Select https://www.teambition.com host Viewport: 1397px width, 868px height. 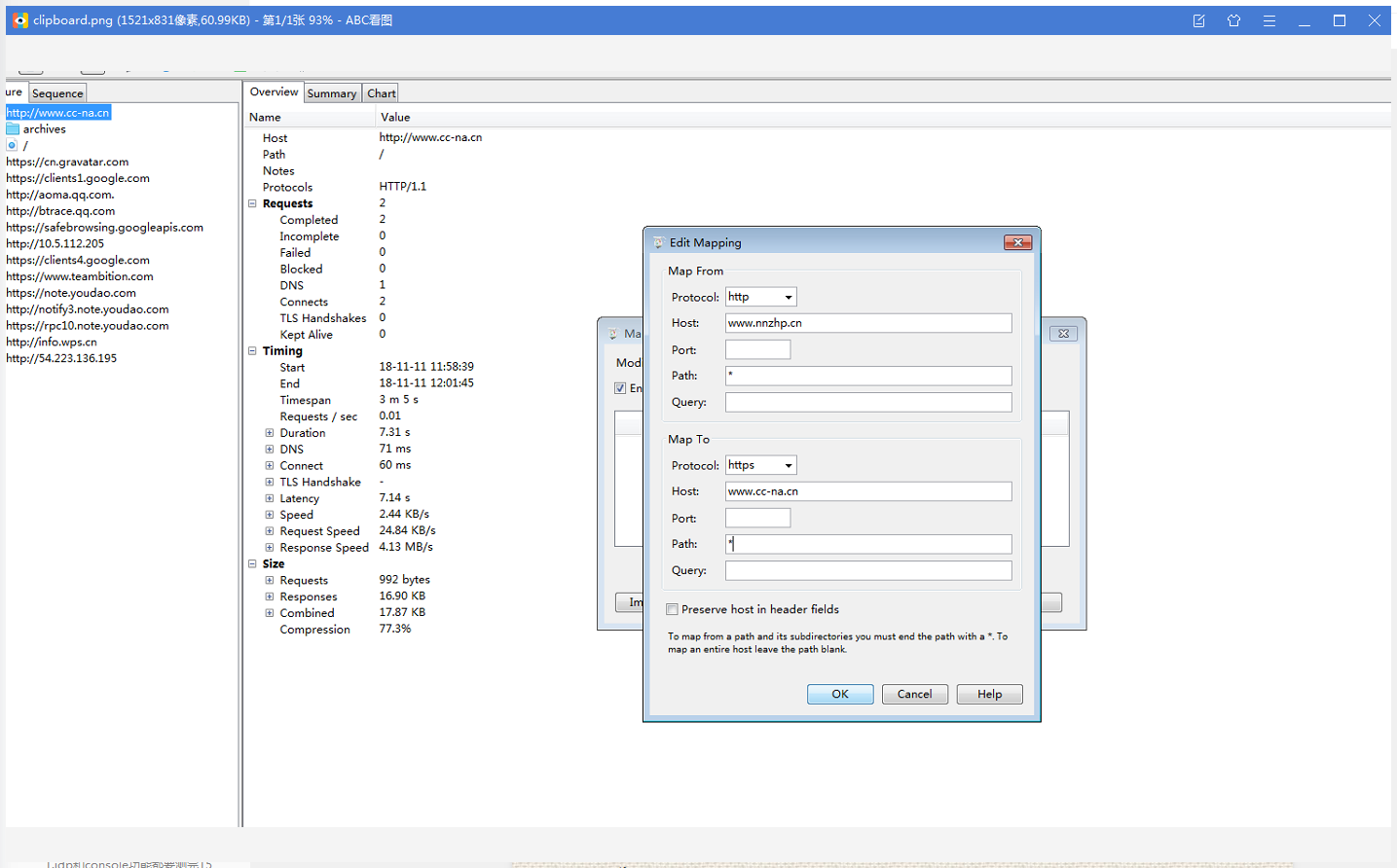point(80,276)
